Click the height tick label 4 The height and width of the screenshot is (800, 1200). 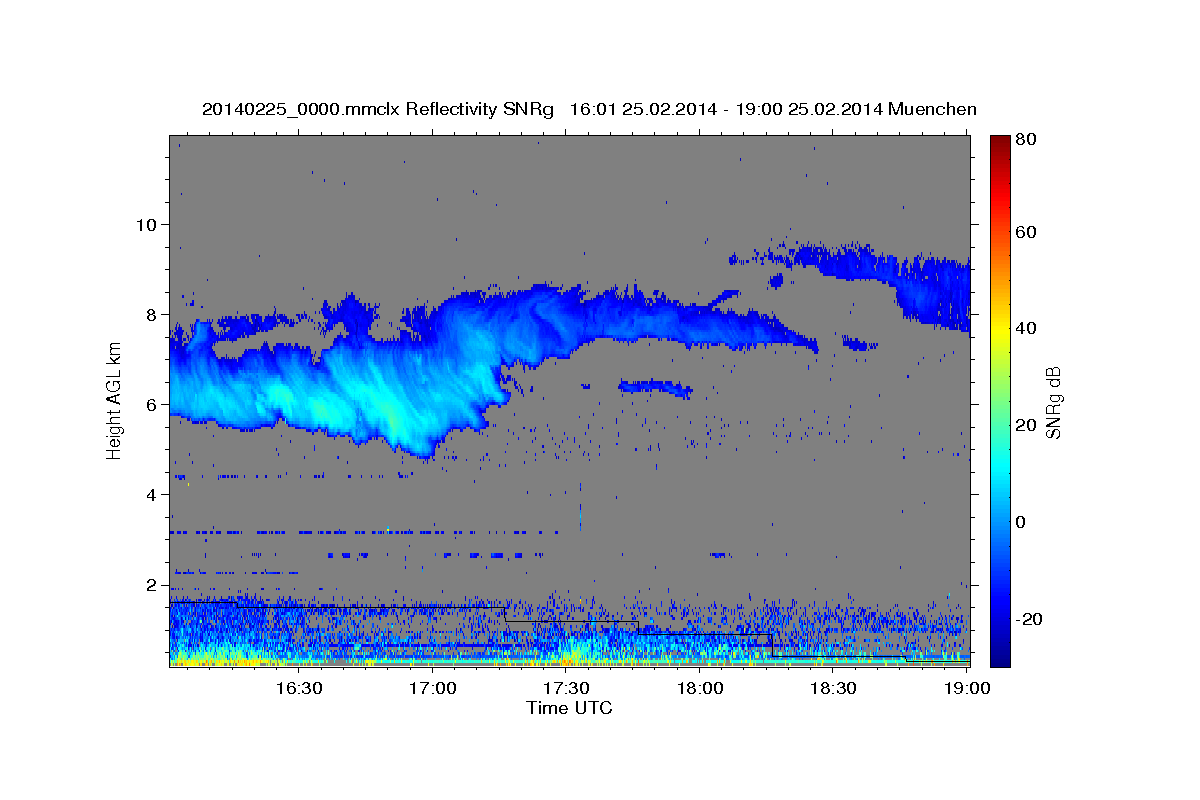pos(151,494)
